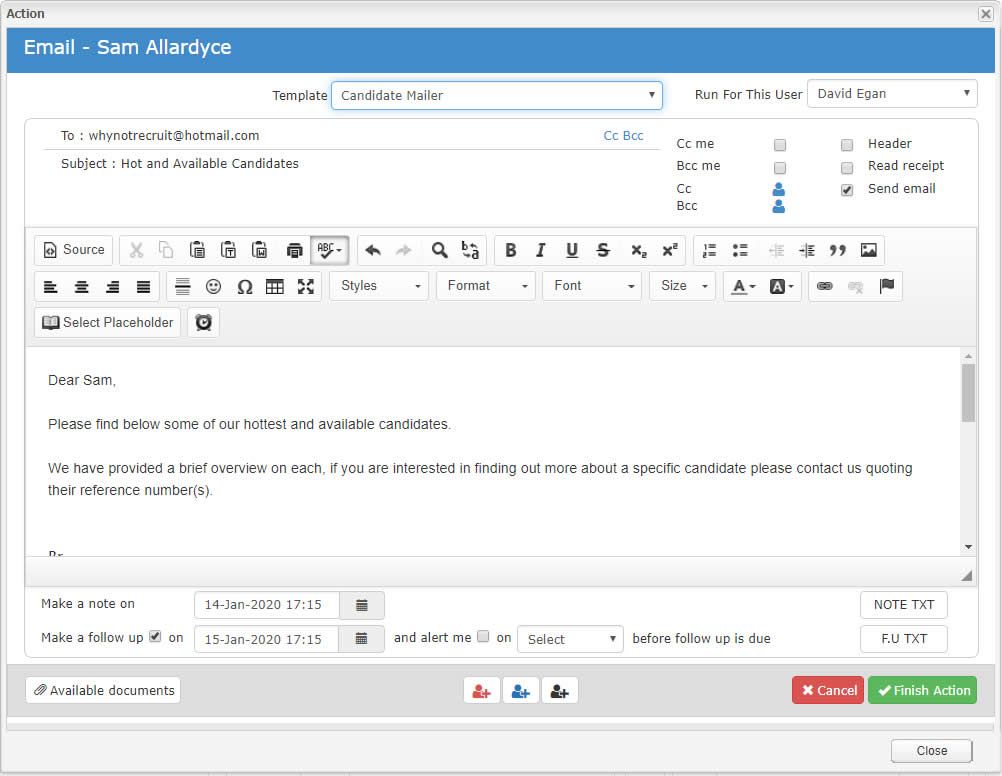
Task: Open the calendar for the note date
Action: (x=362, y=605)
